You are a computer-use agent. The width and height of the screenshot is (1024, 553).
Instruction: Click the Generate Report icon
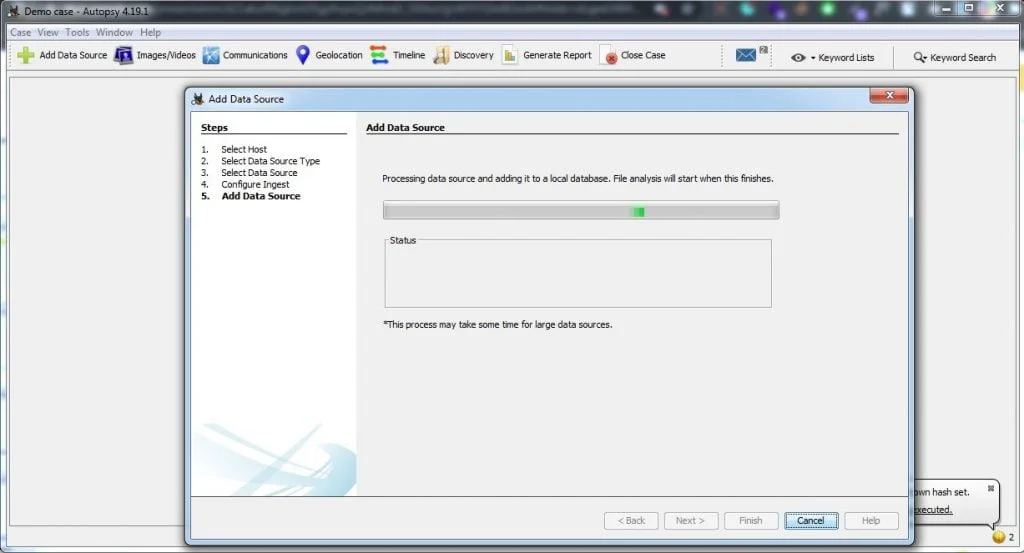509,55
